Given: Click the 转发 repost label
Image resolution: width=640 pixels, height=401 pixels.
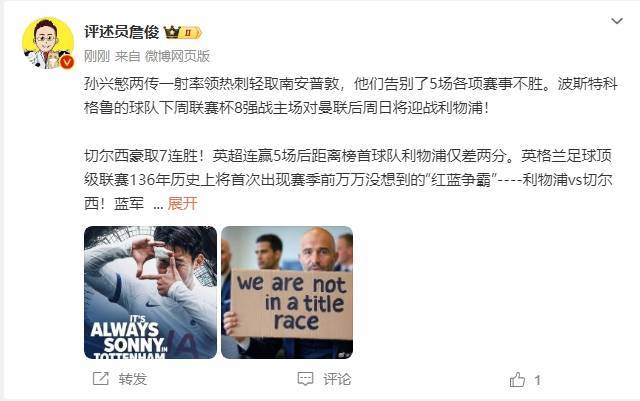Looking at the screenshot, I should [133, 379].
